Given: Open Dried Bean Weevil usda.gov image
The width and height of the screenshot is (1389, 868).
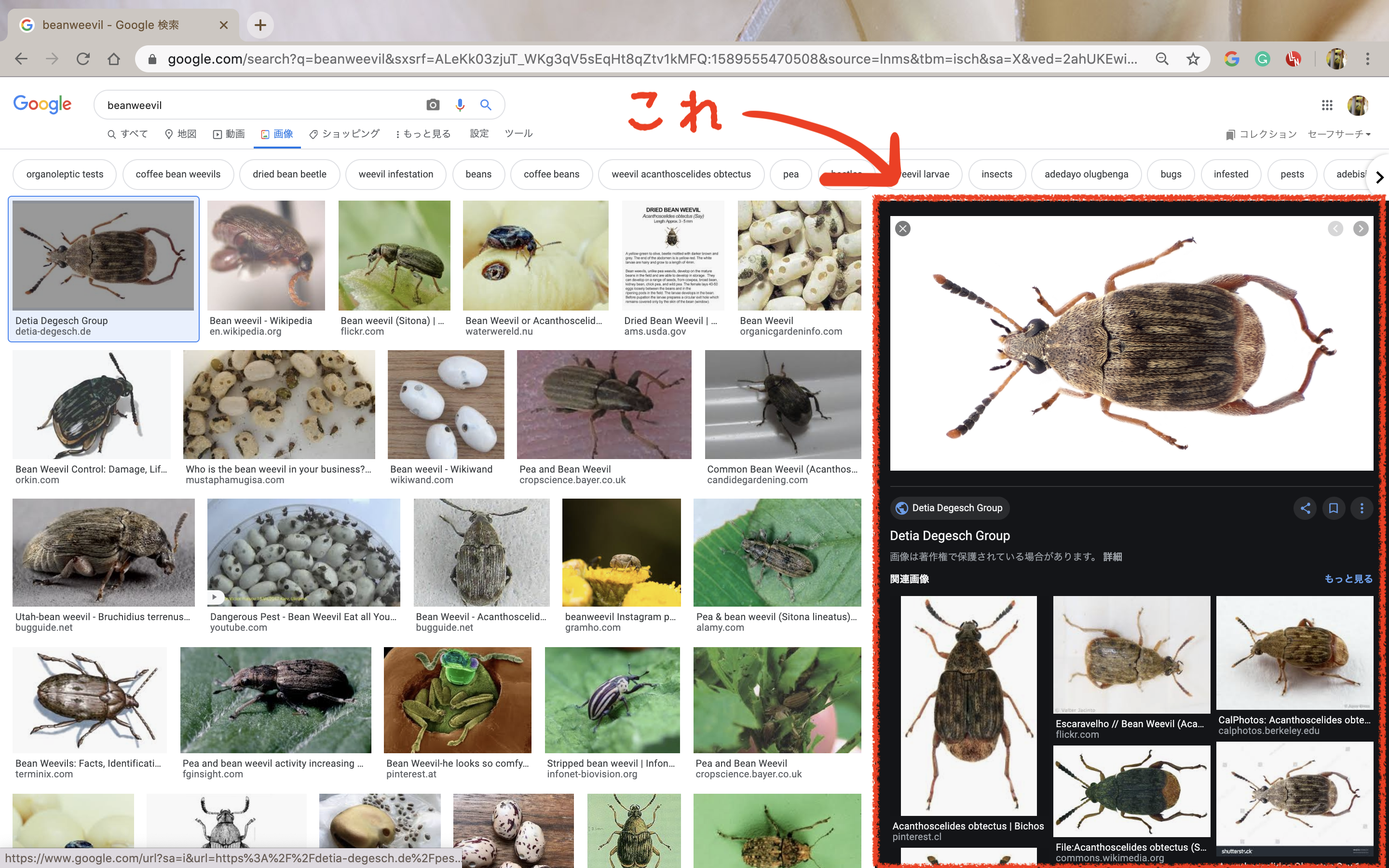Looking at the screenshot, I should click(673, 256).
